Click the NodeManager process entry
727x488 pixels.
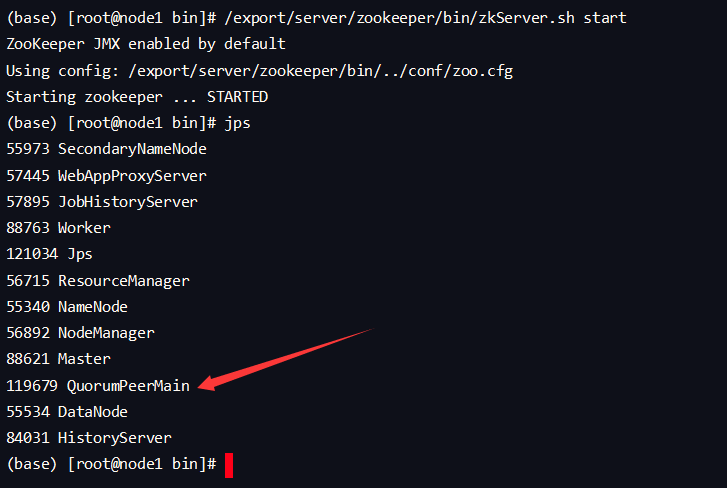(x=105, y=333)
